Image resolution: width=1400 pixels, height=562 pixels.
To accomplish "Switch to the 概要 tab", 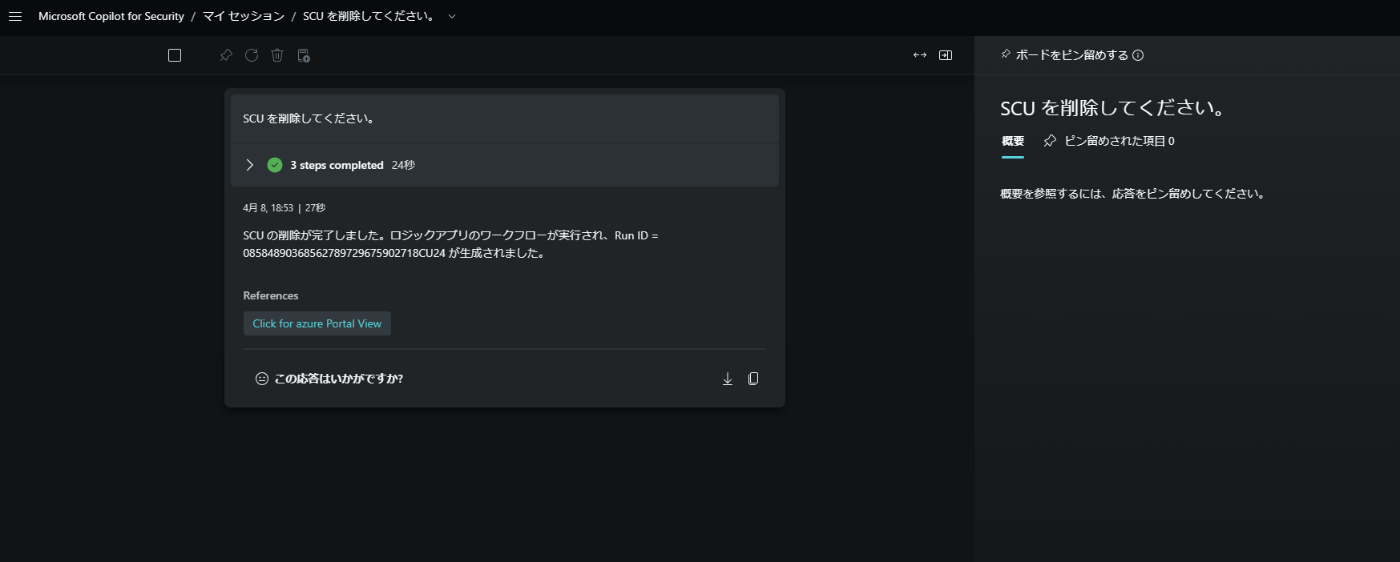I will [1013, 141].
